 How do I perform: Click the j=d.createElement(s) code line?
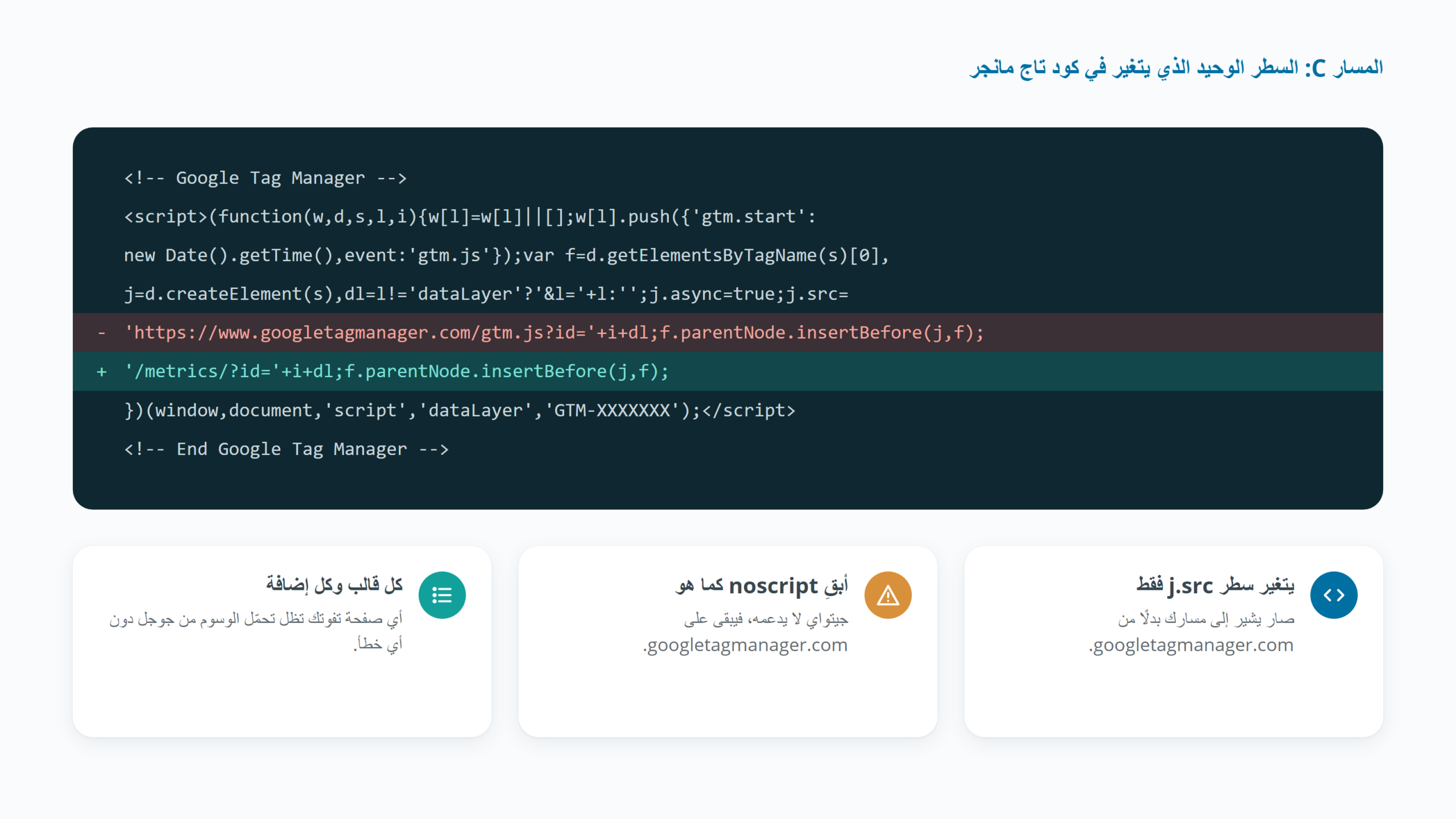coord(486,294)
